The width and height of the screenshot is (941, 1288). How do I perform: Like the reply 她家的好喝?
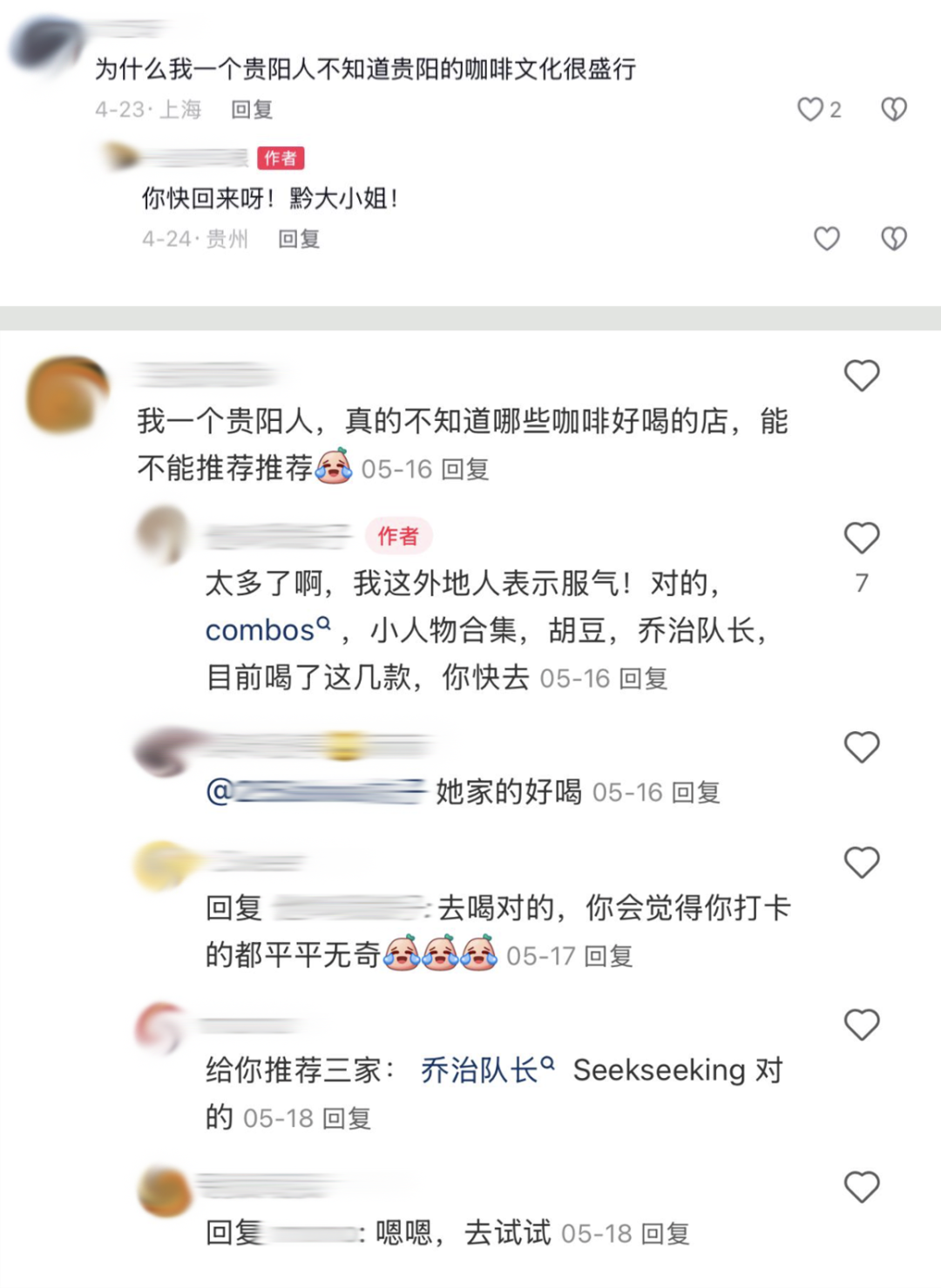pyautogui.click(x=862, y=747)
